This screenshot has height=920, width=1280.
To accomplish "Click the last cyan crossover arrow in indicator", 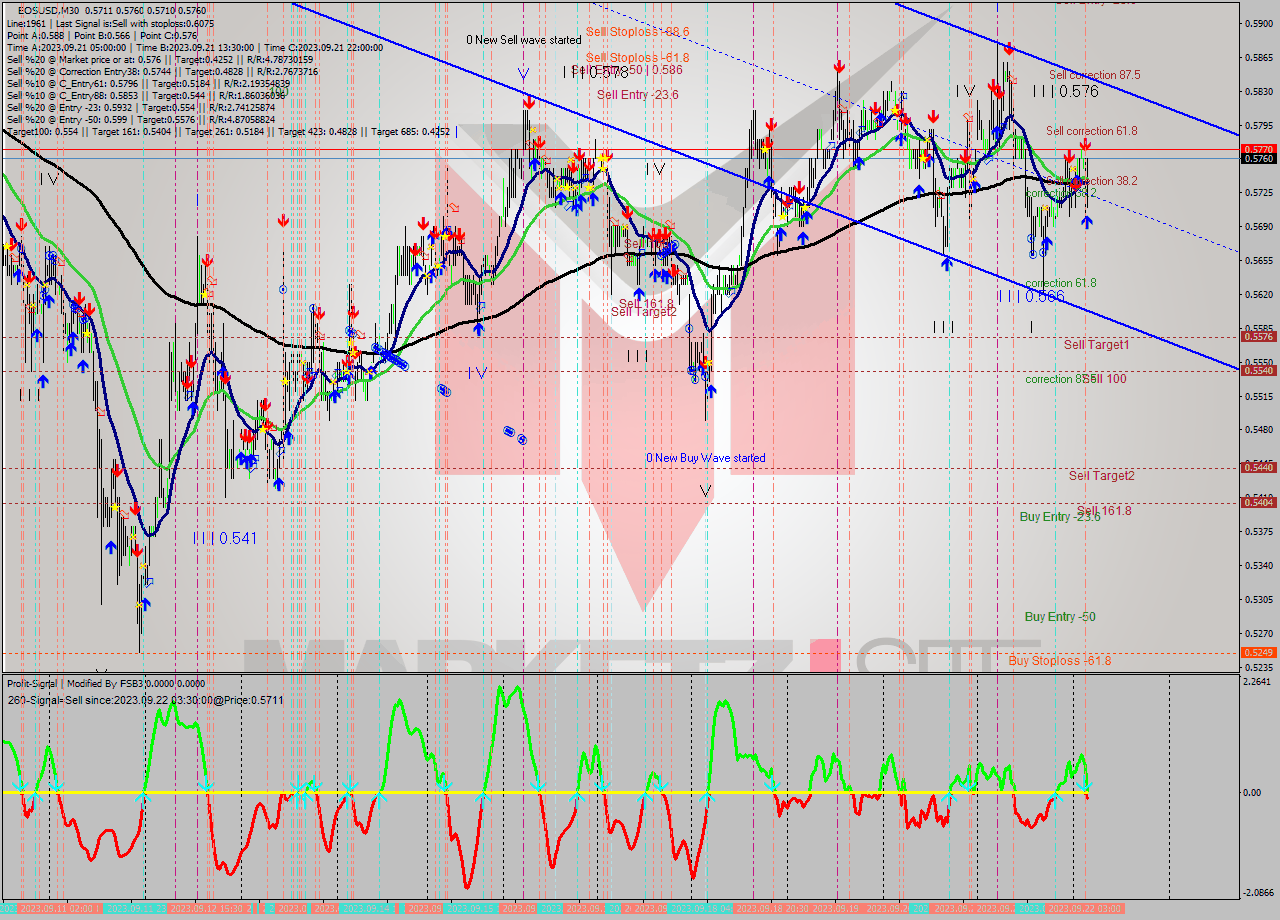I will point(1085,787).
